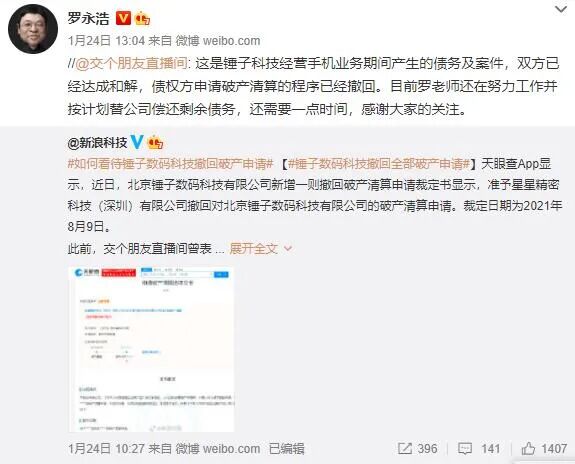Click the blue V badge beside 新浪科技
This screenshot has width=575, height=464.
(x=137, y=142)
